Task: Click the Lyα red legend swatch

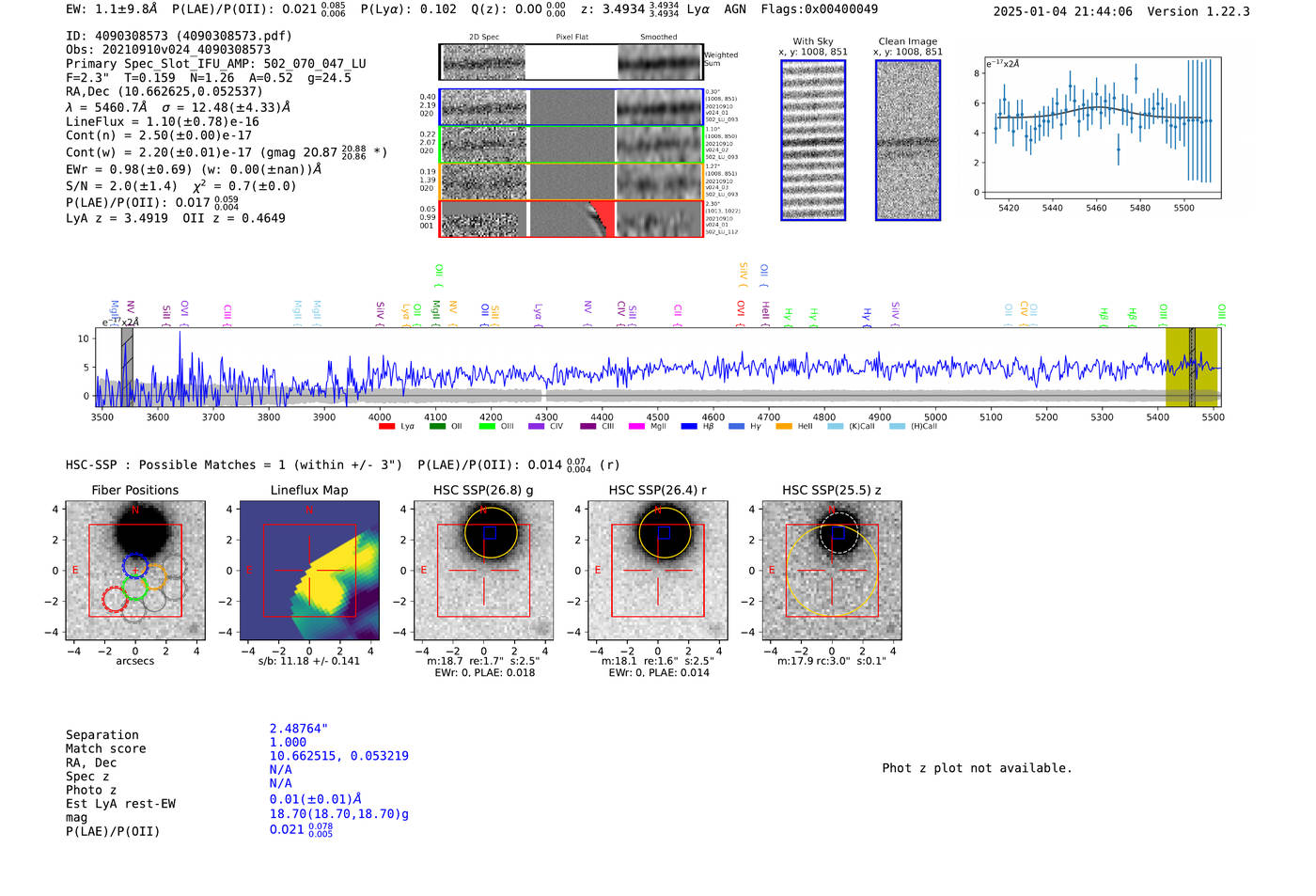Action: pyautogui.click(x=386, y=427)
